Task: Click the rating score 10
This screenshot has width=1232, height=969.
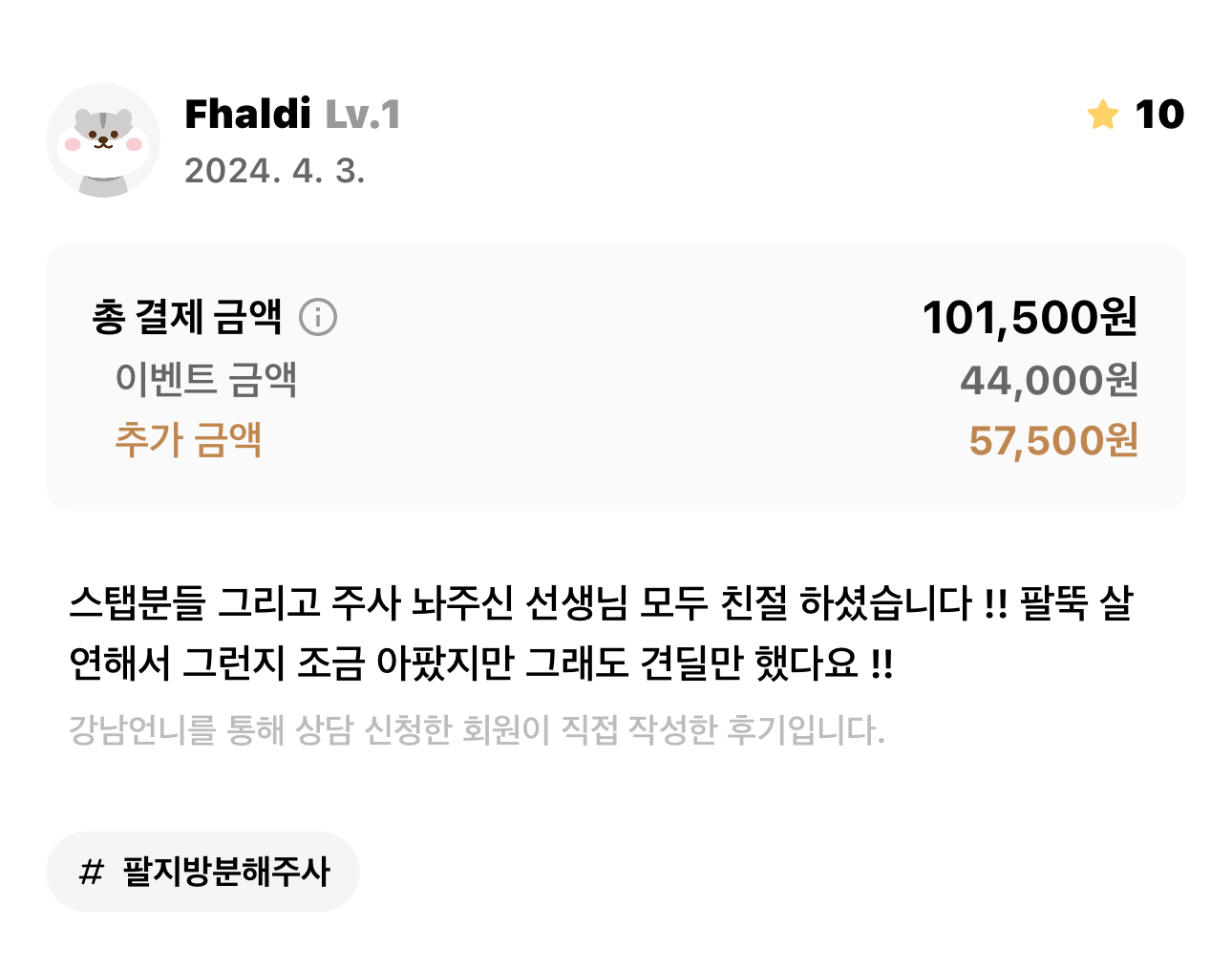Action: pos(1159,115)
